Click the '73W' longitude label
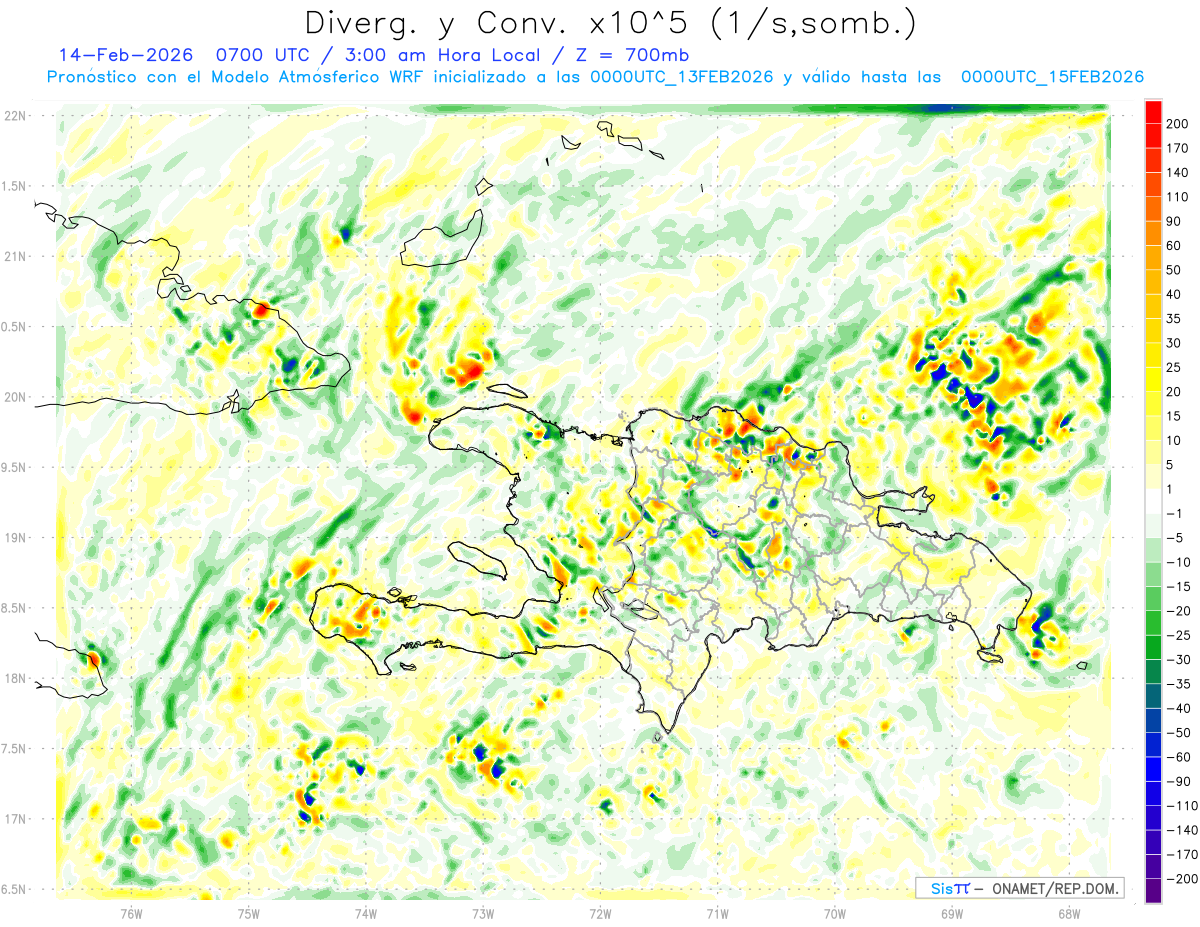The image size is (1200, 927). [483, 912]
